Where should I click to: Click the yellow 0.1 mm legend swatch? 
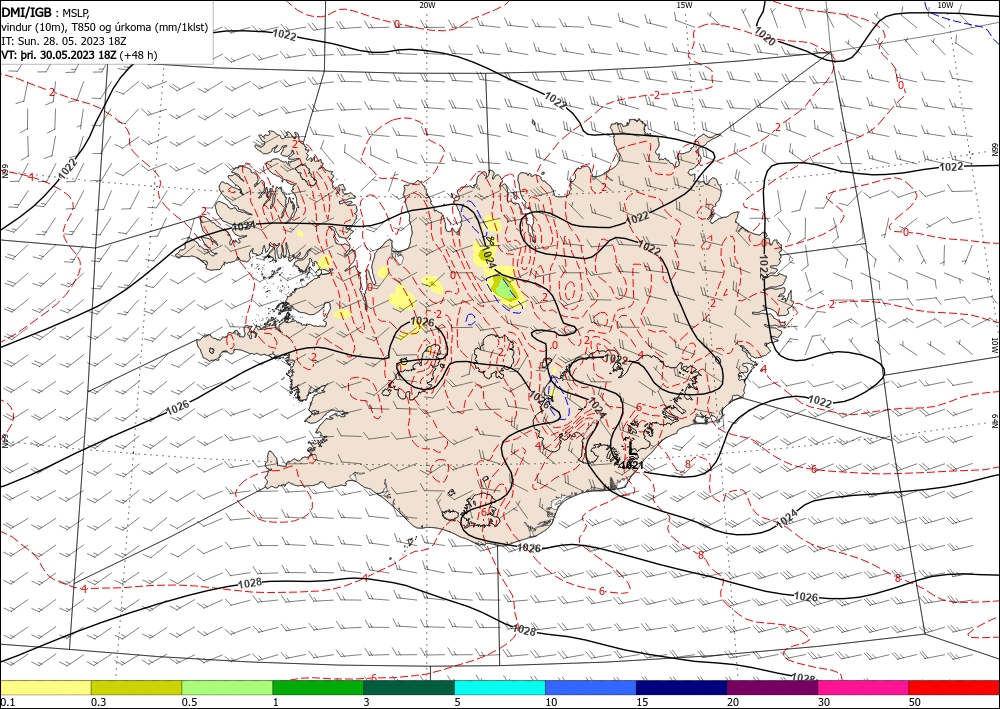(46, 687)
